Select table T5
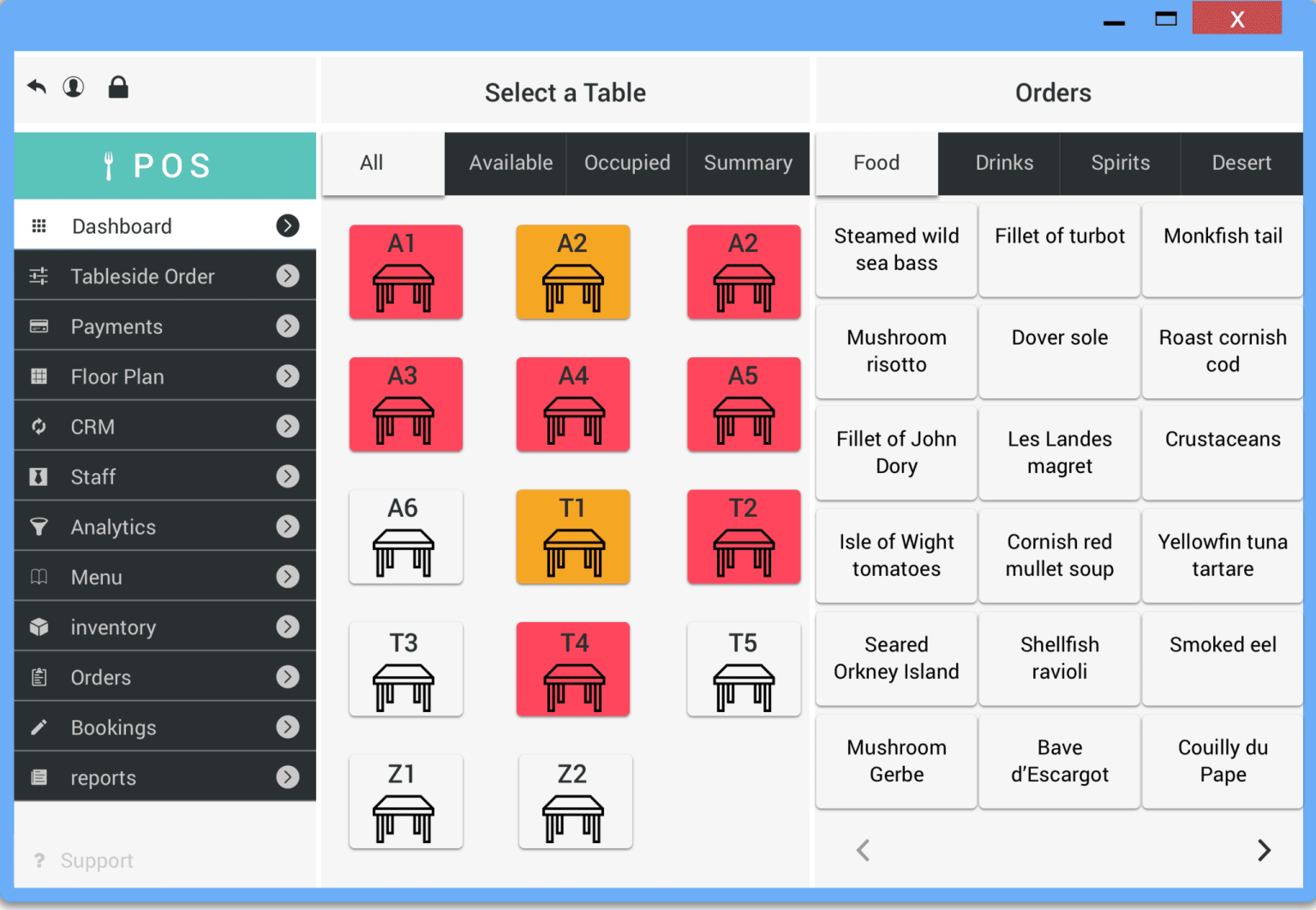The image size is (1316, 910). pos(743,669)
